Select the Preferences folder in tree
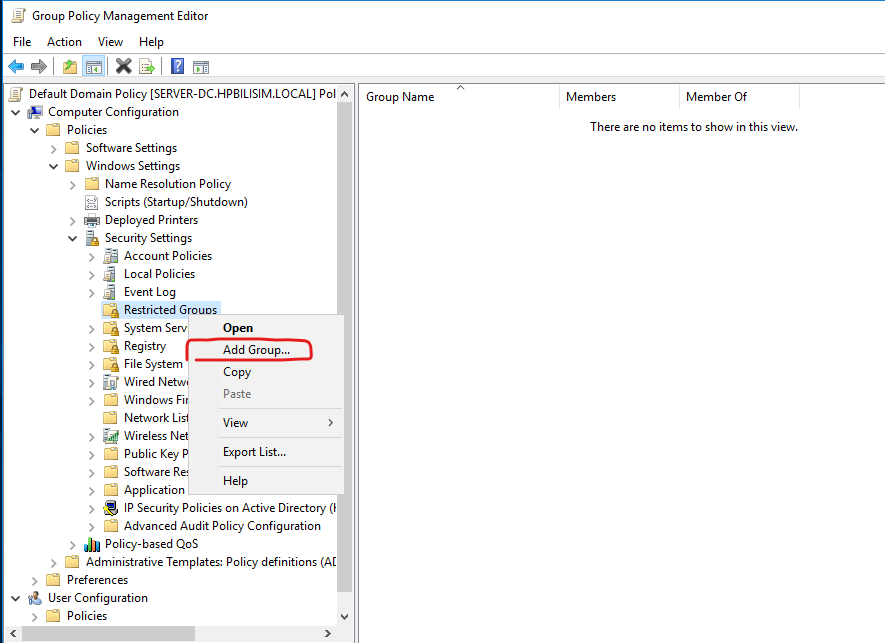Viewport: 885px width, 643px height. coord(97,580)
